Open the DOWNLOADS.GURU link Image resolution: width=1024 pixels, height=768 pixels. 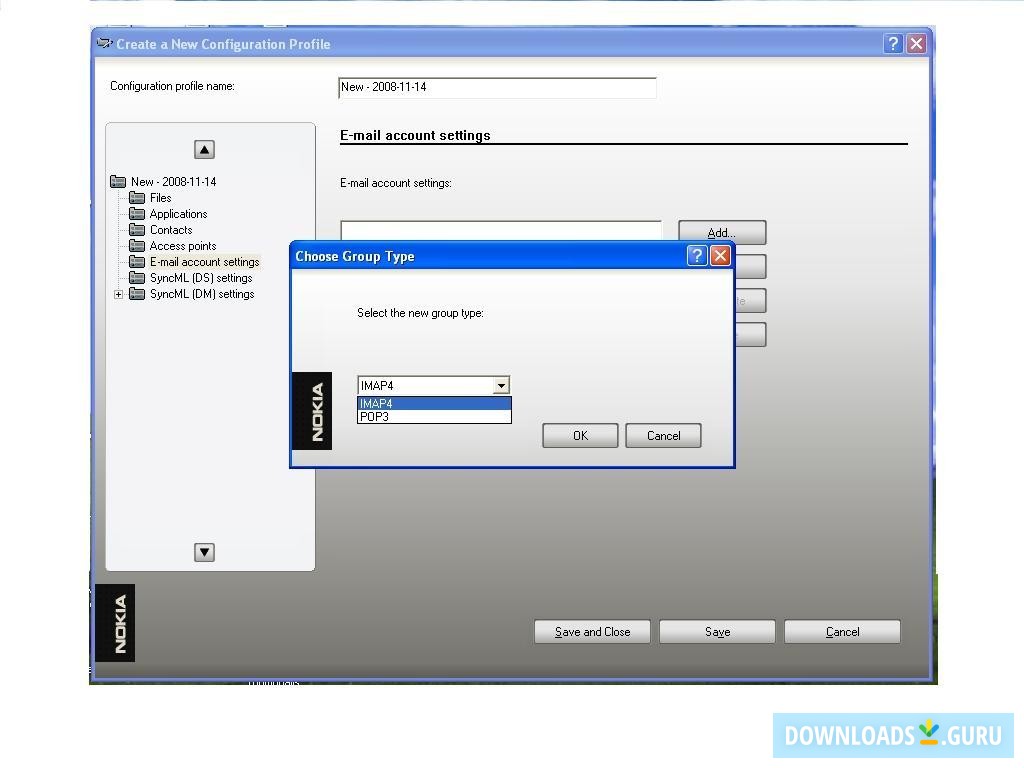point(893,735)
